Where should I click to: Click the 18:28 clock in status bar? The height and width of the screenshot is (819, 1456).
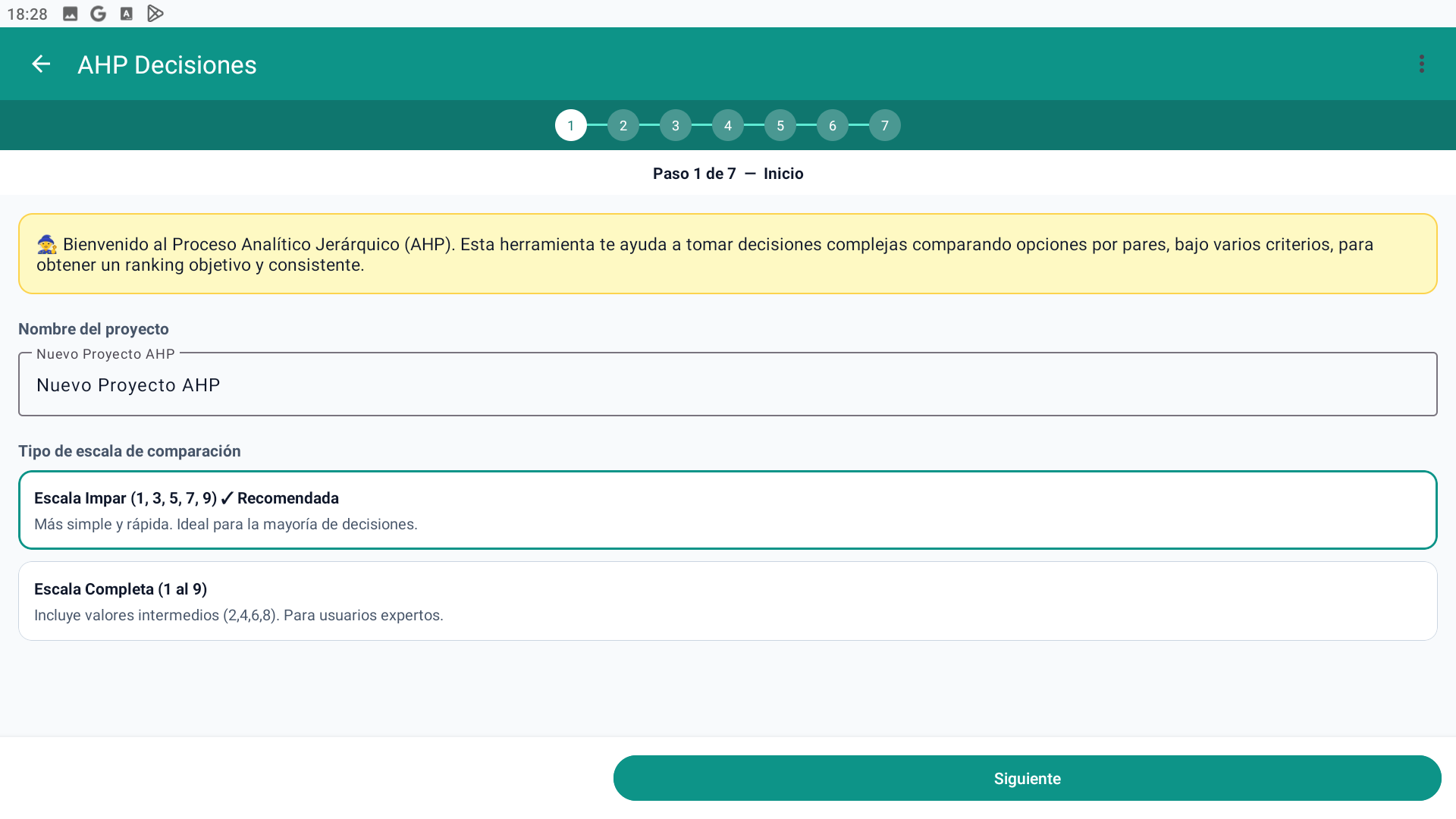pyautogui.click(x=27, y=14)
